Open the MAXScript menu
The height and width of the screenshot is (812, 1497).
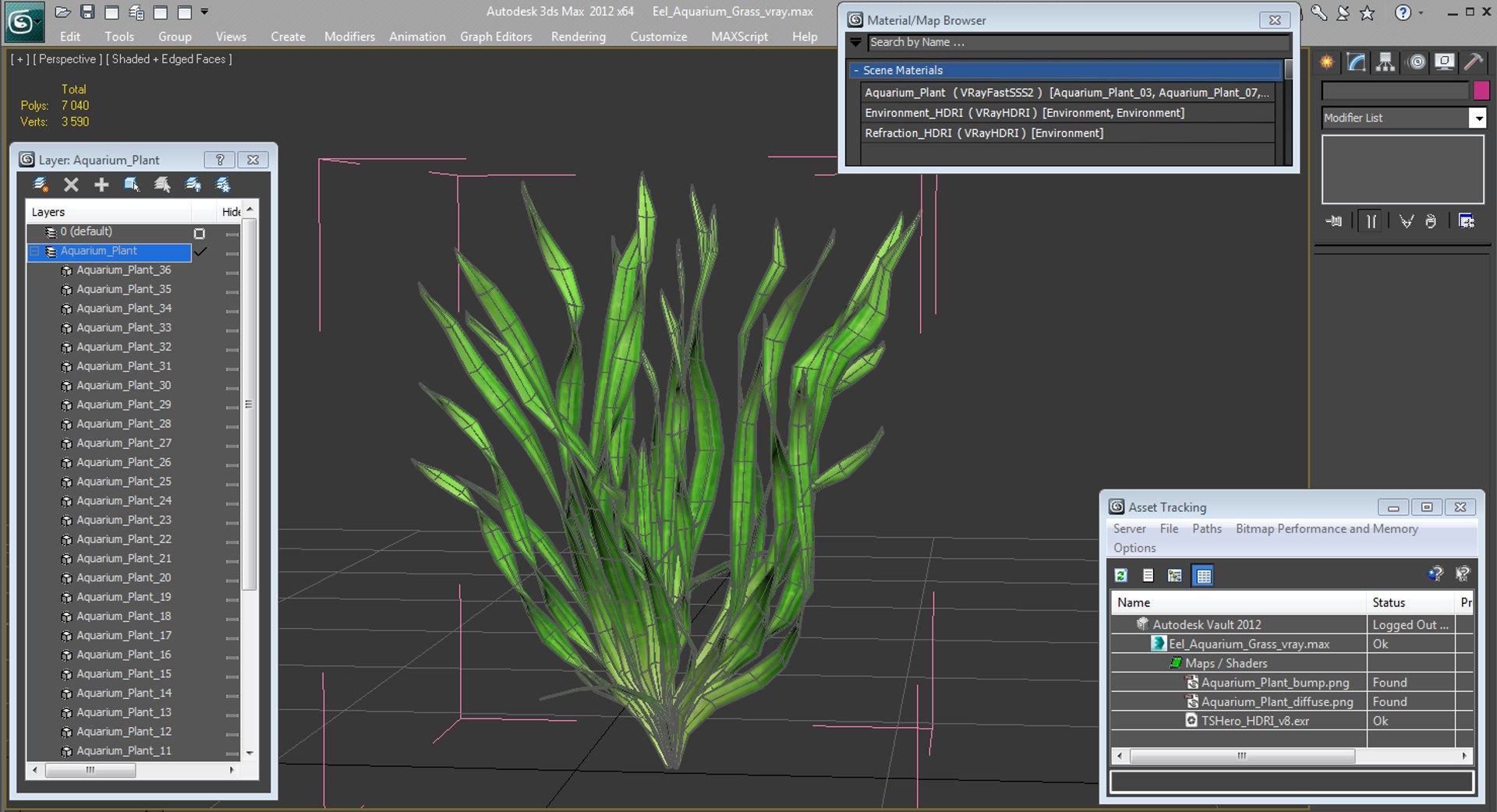tap(739, 37)
